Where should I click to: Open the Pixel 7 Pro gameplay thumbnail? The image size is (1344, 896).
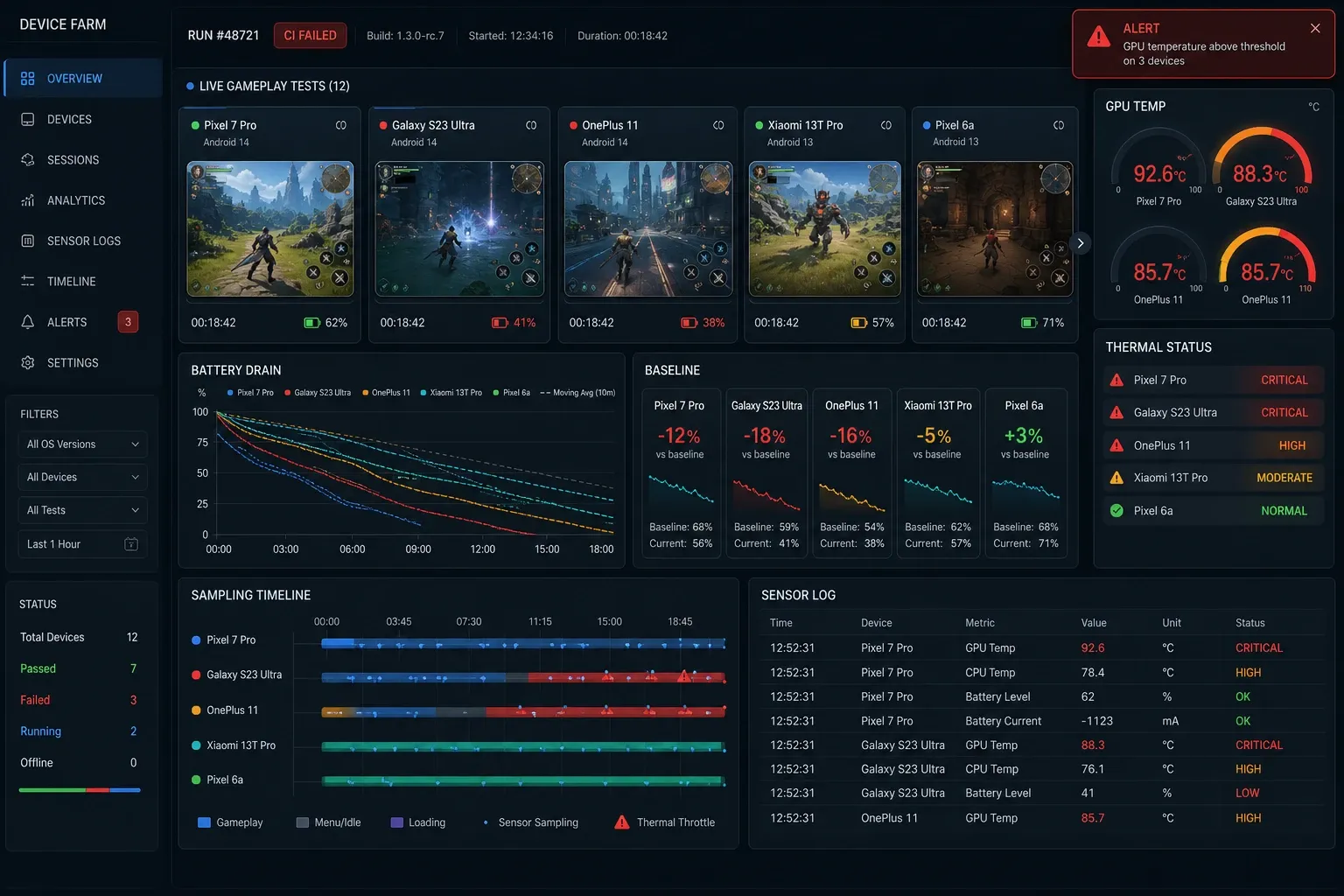click(270, 229)
